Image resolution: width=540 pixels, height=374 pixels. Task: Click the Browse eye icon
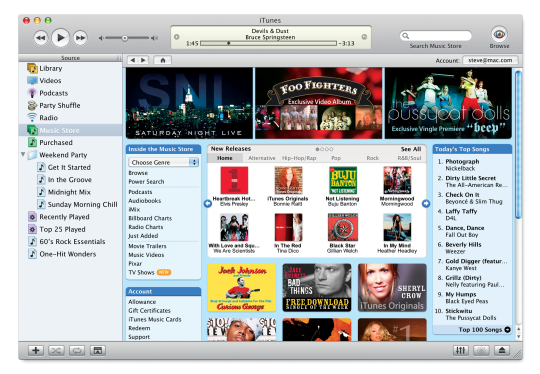tap(499, 34)
